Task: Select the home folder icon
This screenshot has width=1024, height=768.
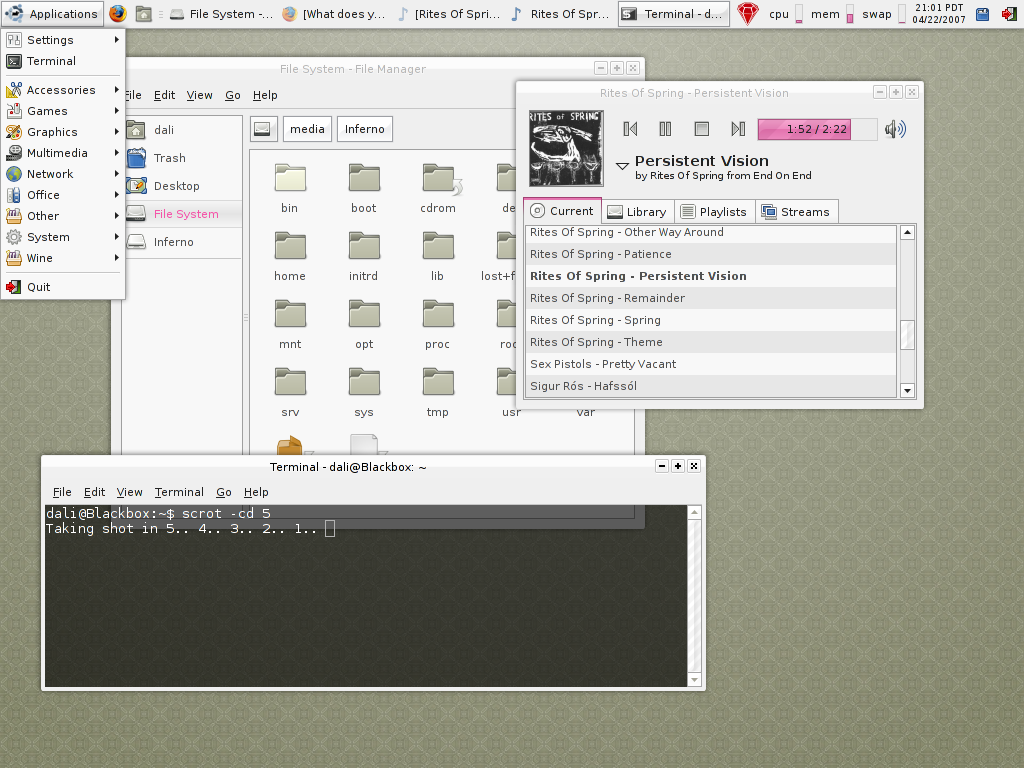Action: [x=290, y=247]
